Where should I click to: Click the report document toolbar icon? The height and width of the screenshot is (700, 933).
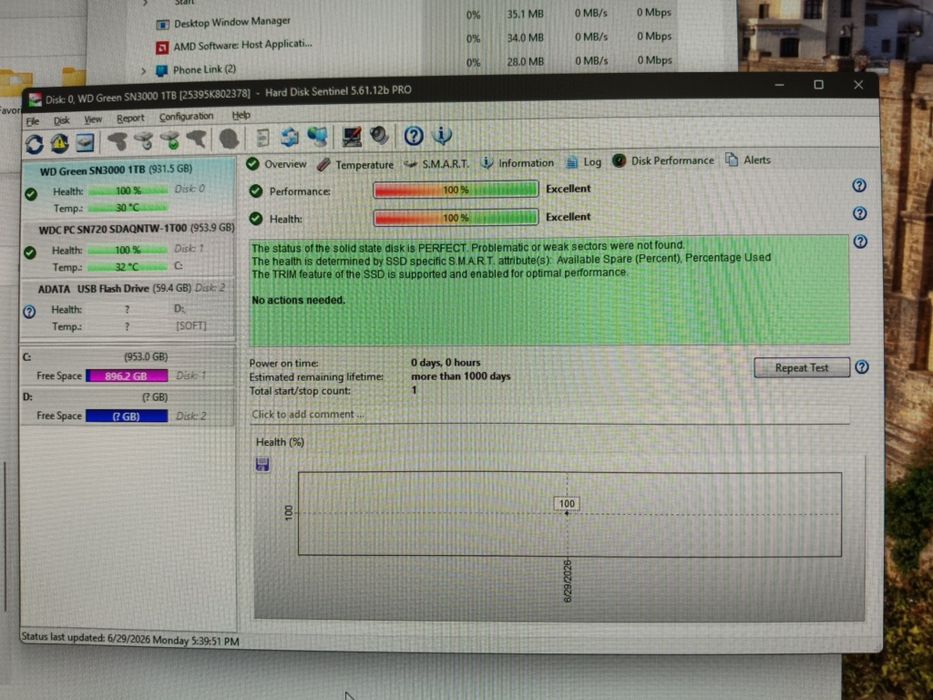[x=262, y=138]
